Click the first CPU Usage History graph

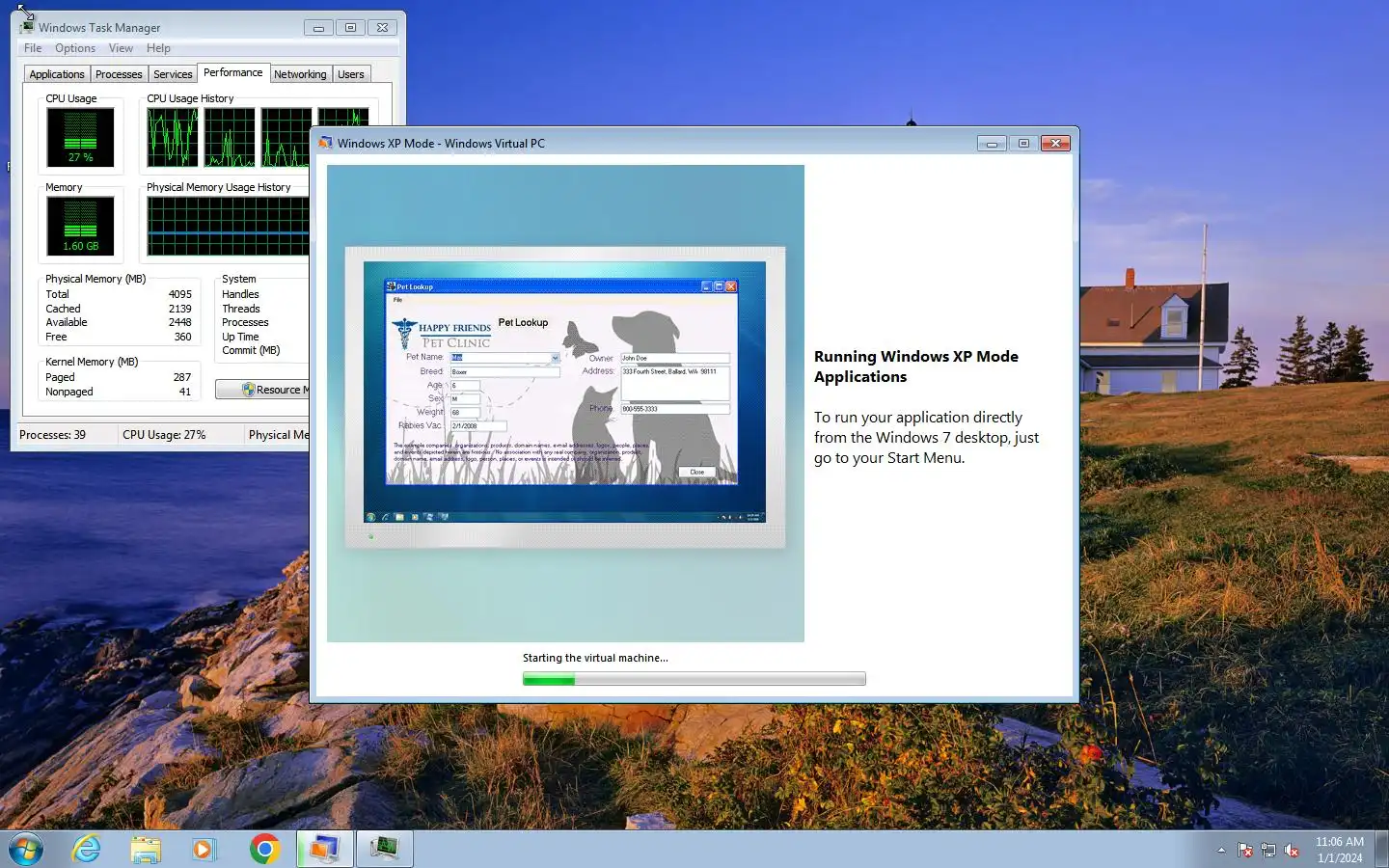point(173,137)
